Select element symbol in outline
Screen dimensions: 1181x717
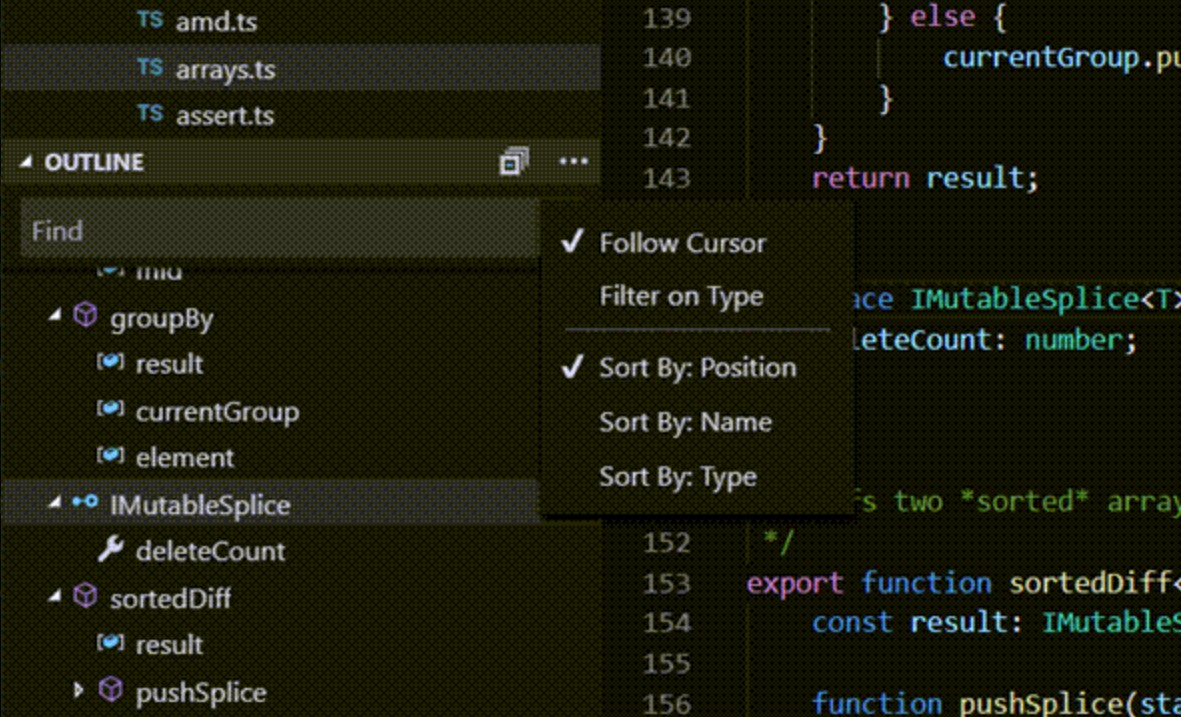pyautogui.click(x=185, y=458)
